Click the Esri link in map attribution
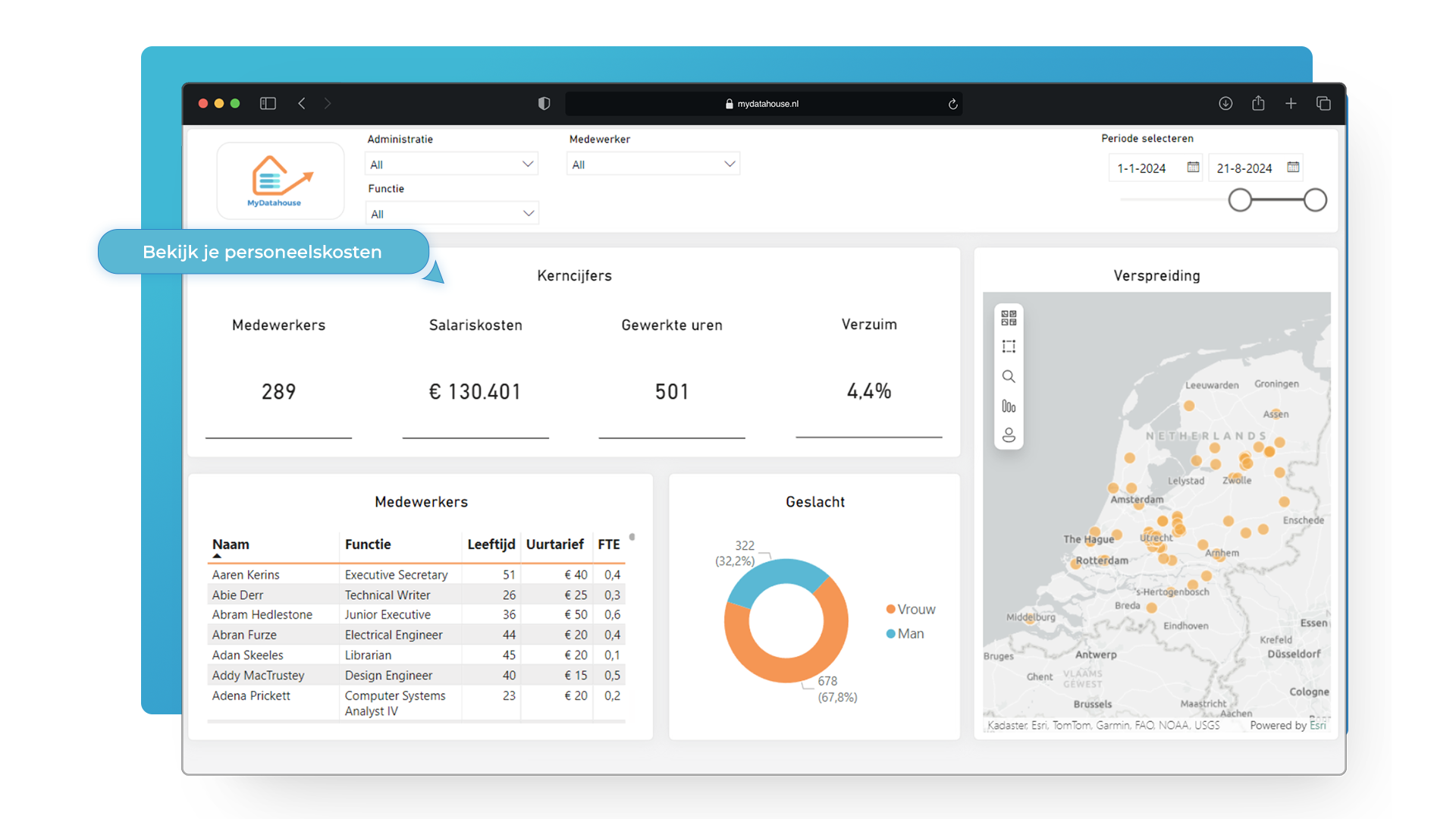This screenshot has width=1456, height=819. pyautogui.click(x=1318, y=725)
